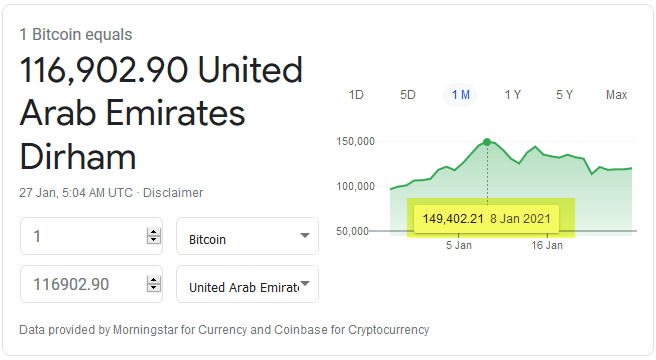Click the up arrow of Bitcoin amount stepper
Image resolution: width=656 pixels, height=360 pixels.
tap(154, 232)
